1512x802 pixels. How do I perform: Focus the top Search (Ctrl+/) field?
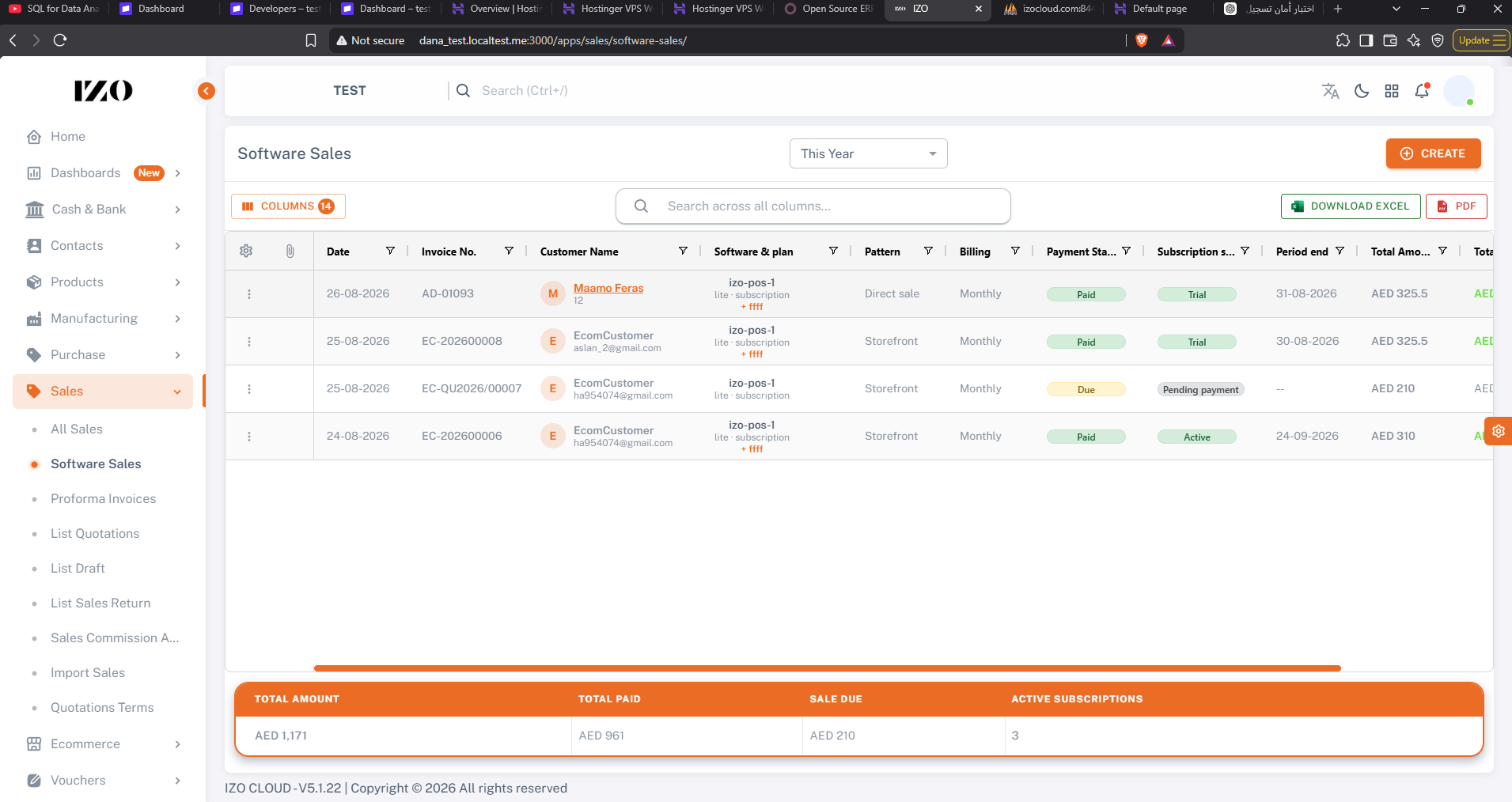click(525, 91)
